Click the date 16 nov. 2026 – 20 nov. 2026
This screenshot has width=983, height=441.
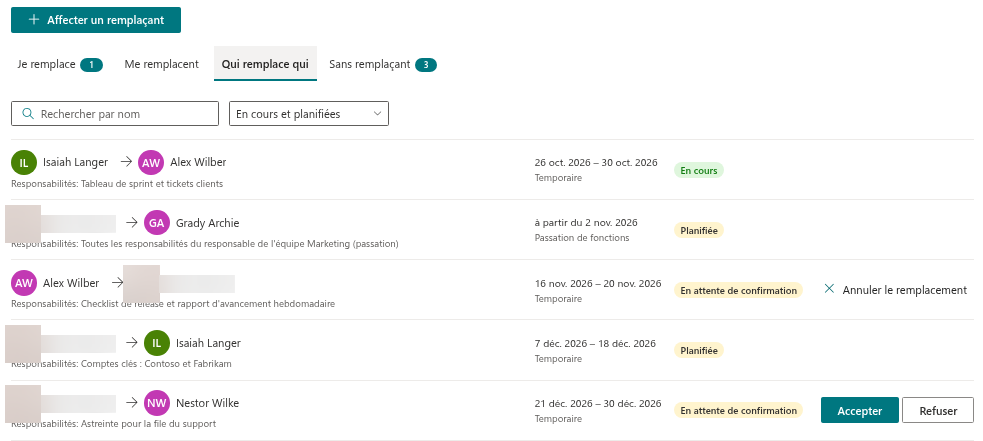tap(598, 283)
